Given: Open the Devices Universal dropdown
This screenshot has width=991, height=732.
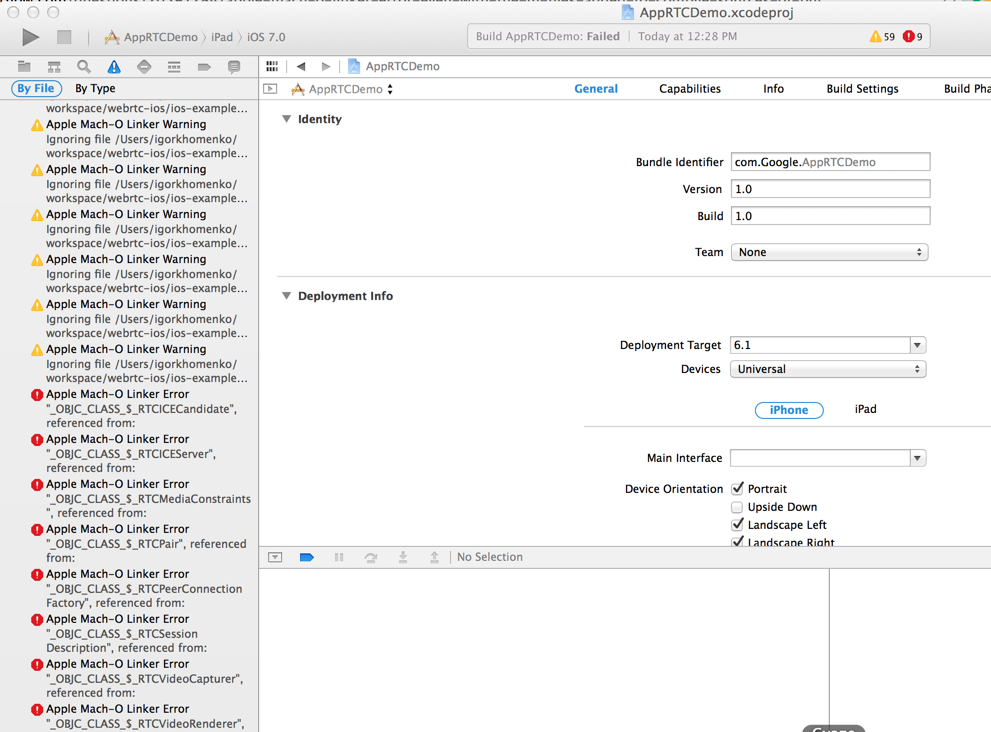Looking at the screenshot, I should (828, 369).
